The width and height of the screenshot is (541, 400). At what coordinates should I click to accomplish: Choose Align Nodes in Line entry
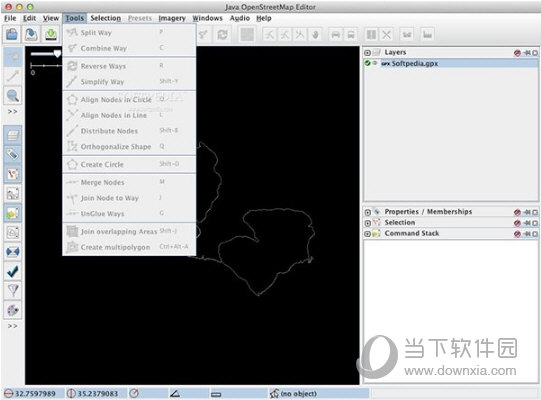129,115
